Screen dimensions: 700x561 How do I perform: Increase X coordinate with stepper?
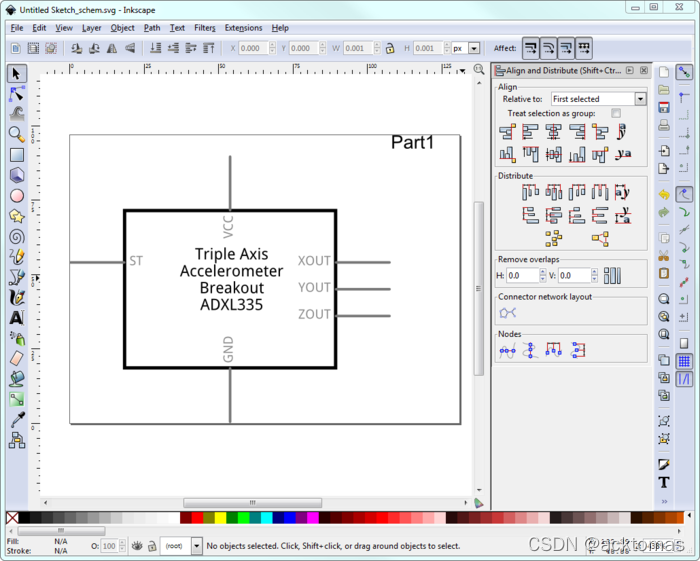[272, 45]
